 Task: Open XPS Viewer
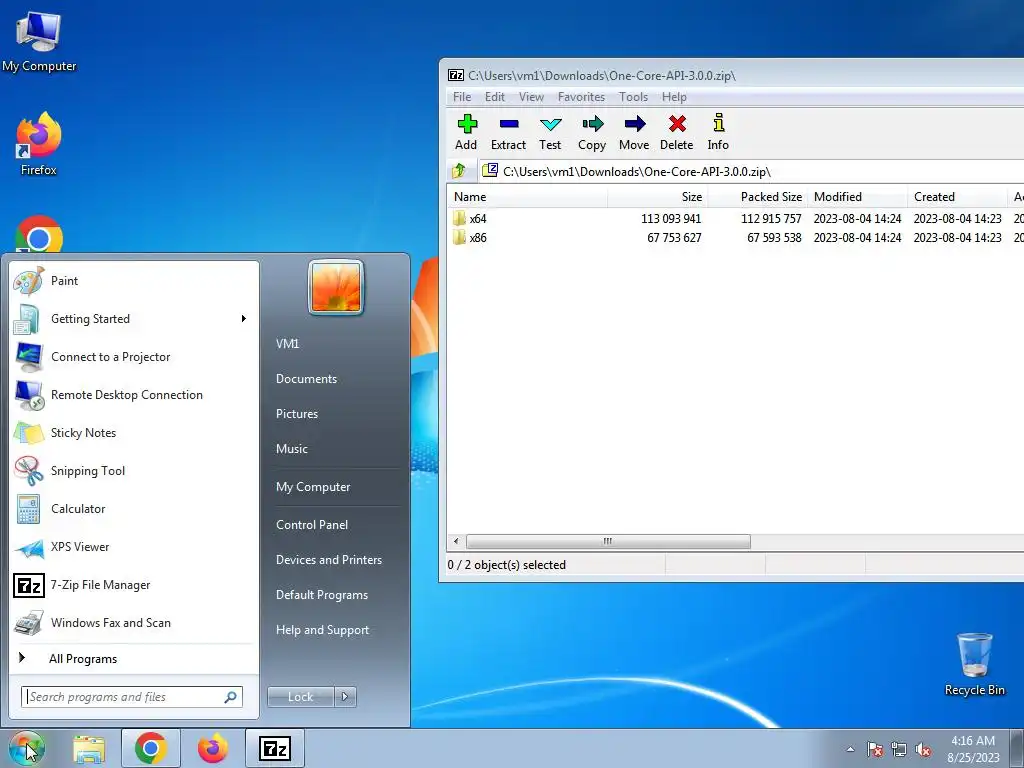(133, 547)
